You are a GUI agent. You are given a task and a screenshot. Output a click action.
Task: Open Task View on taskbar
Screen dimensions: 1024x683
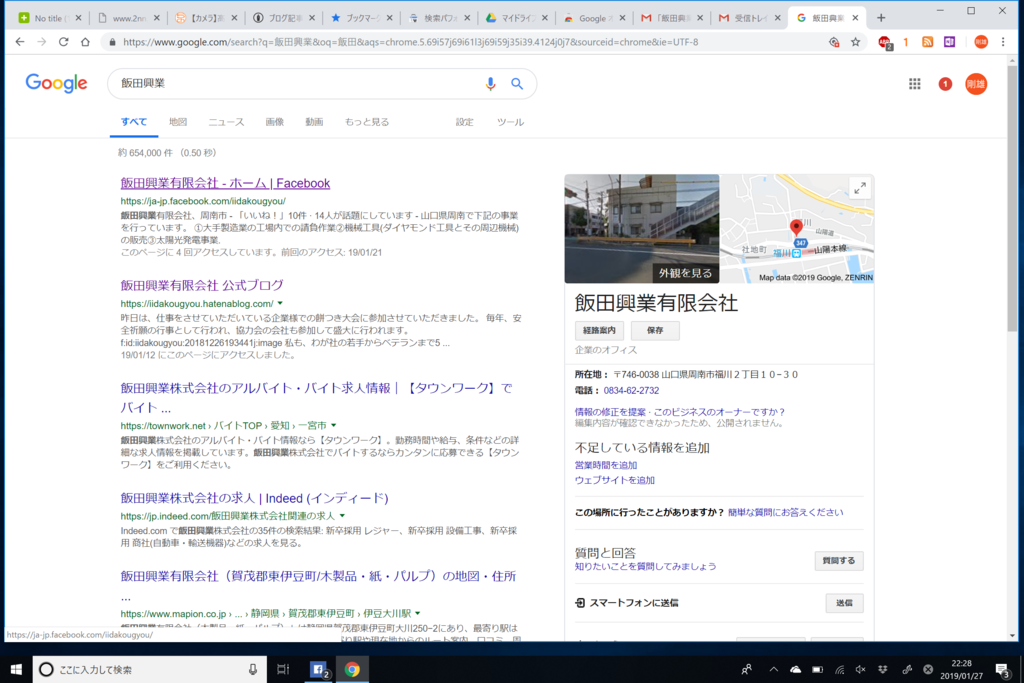coord(283,669)
